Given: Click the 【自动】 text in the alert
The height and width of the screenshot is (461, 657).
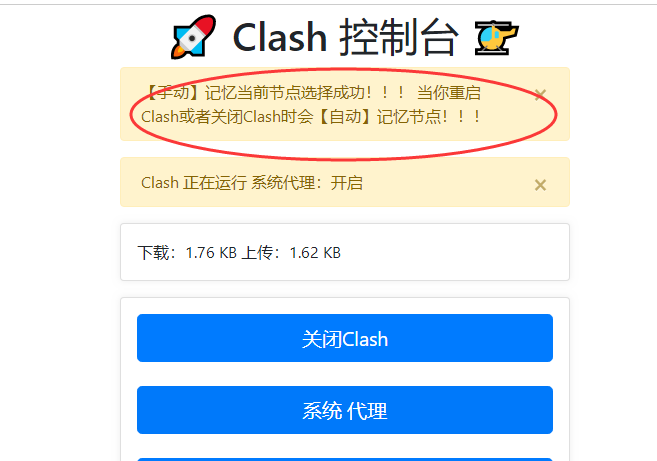Looking at the screenshot, I should 345,117.
